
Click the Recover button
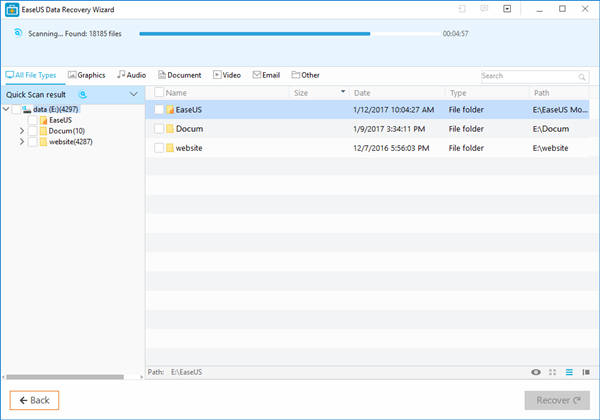pyautogui.click(x=557, y=400)
